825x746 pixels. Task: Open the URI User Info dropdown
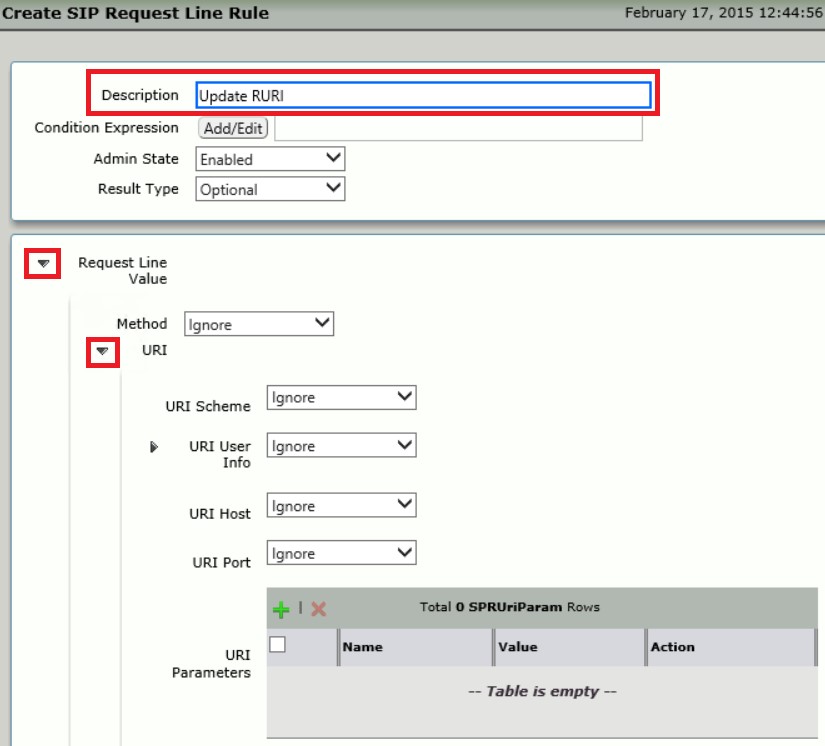(x=341, y=446)
